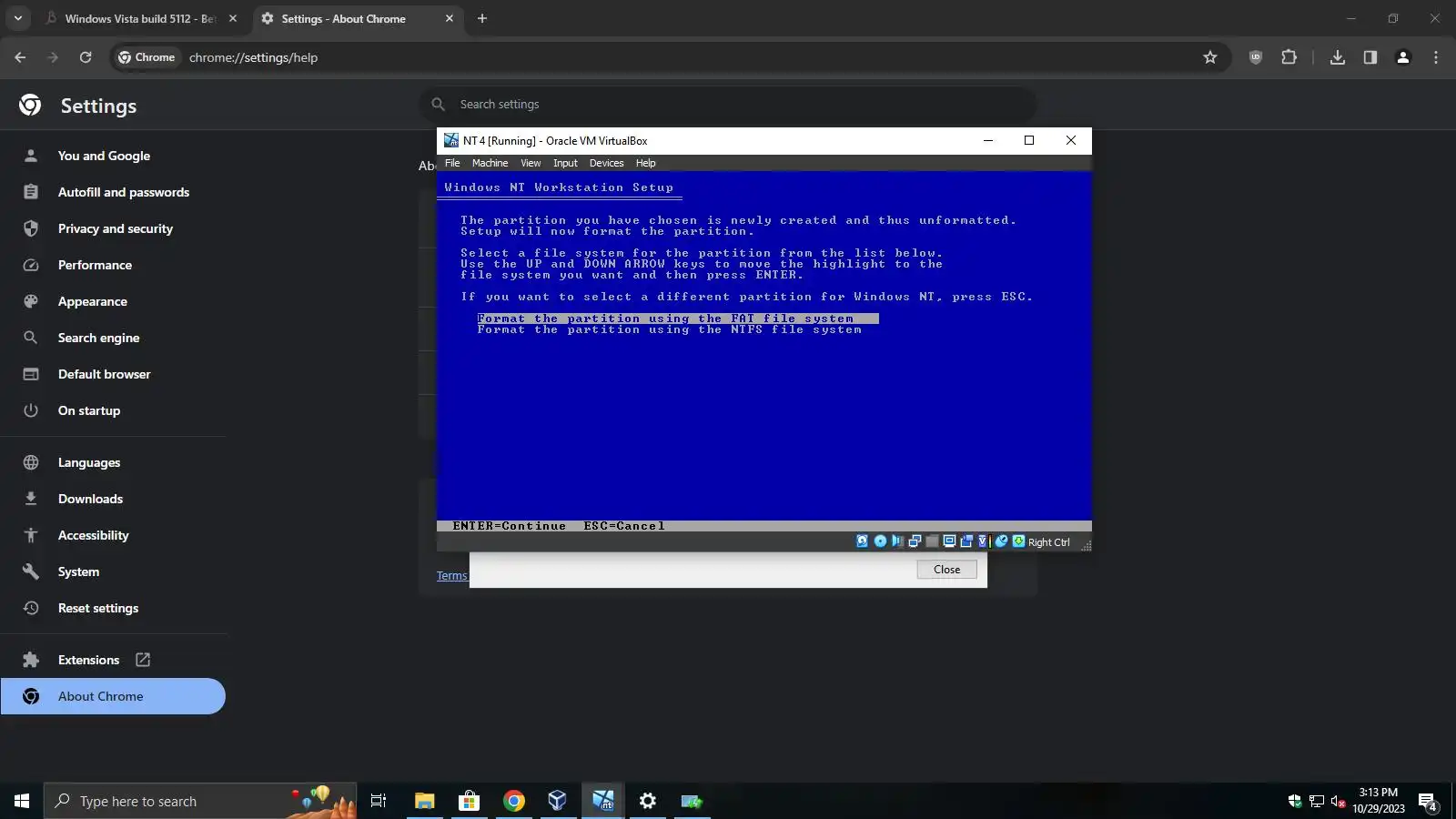Image resolution: width=1456 pixels, height=819 pixels.
Task: Click the hard disk indicator in VirtualBox status bar
Action: (862, 541)
